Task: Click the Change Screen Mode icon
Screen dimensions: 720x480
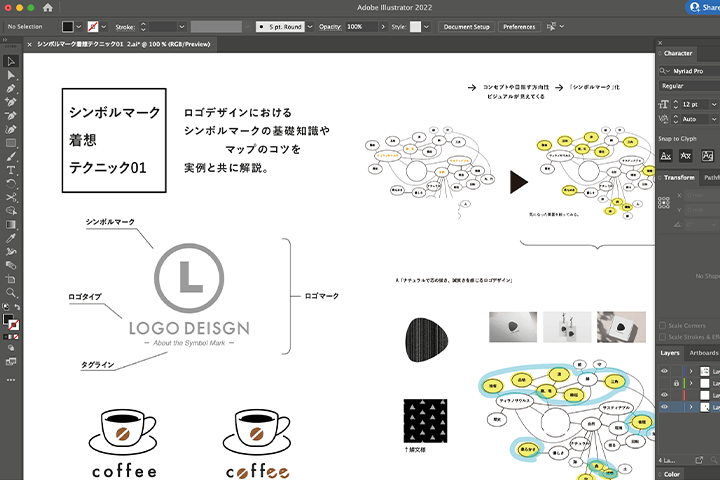Action: coord(11,361)
